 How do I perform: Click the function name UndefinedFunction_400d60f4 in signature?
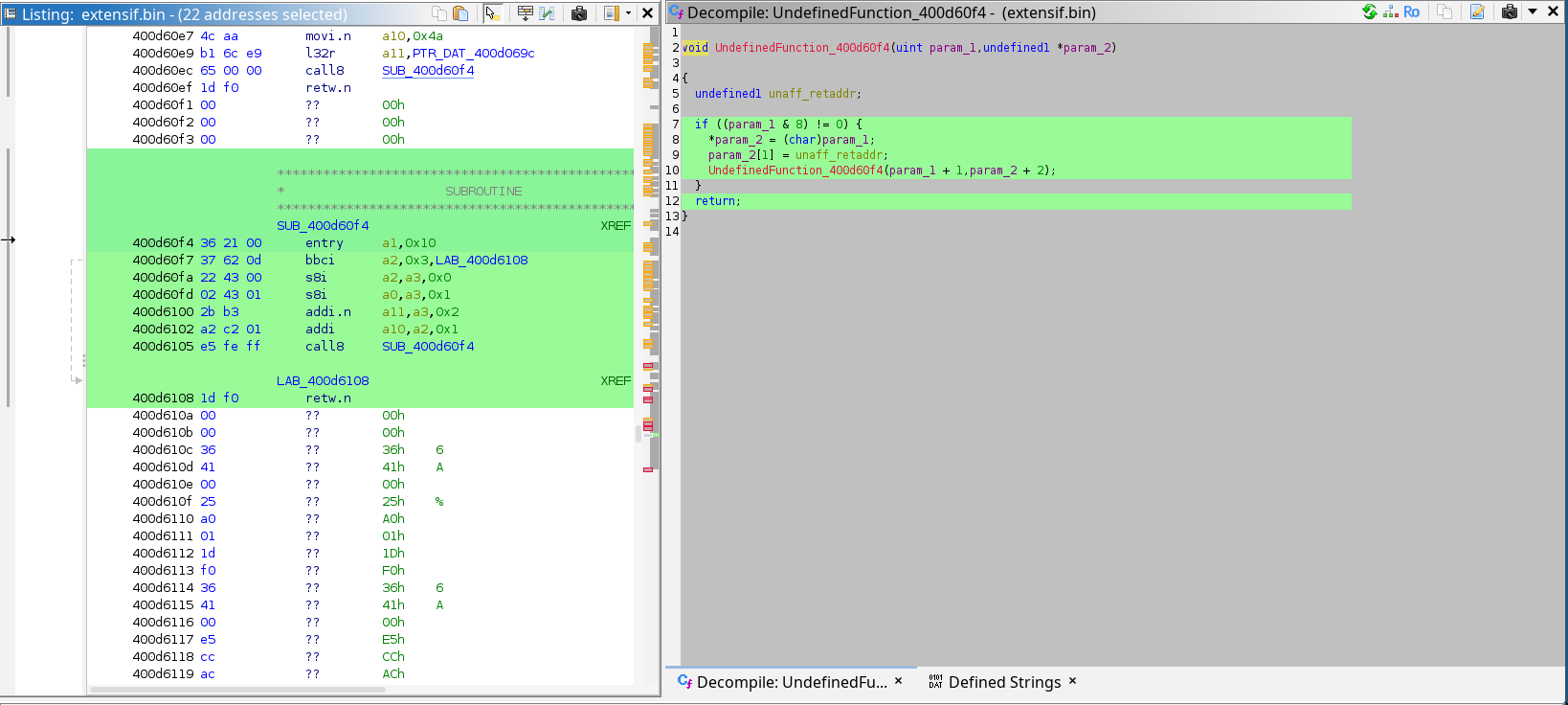pos(802,48)
